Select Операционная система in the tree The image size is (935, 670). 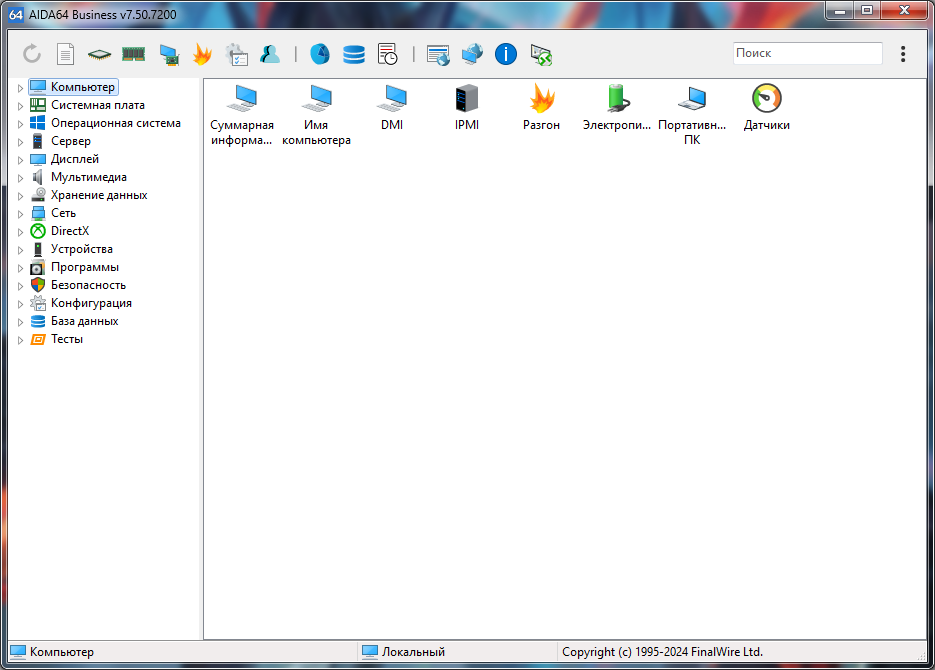point(116,123)
